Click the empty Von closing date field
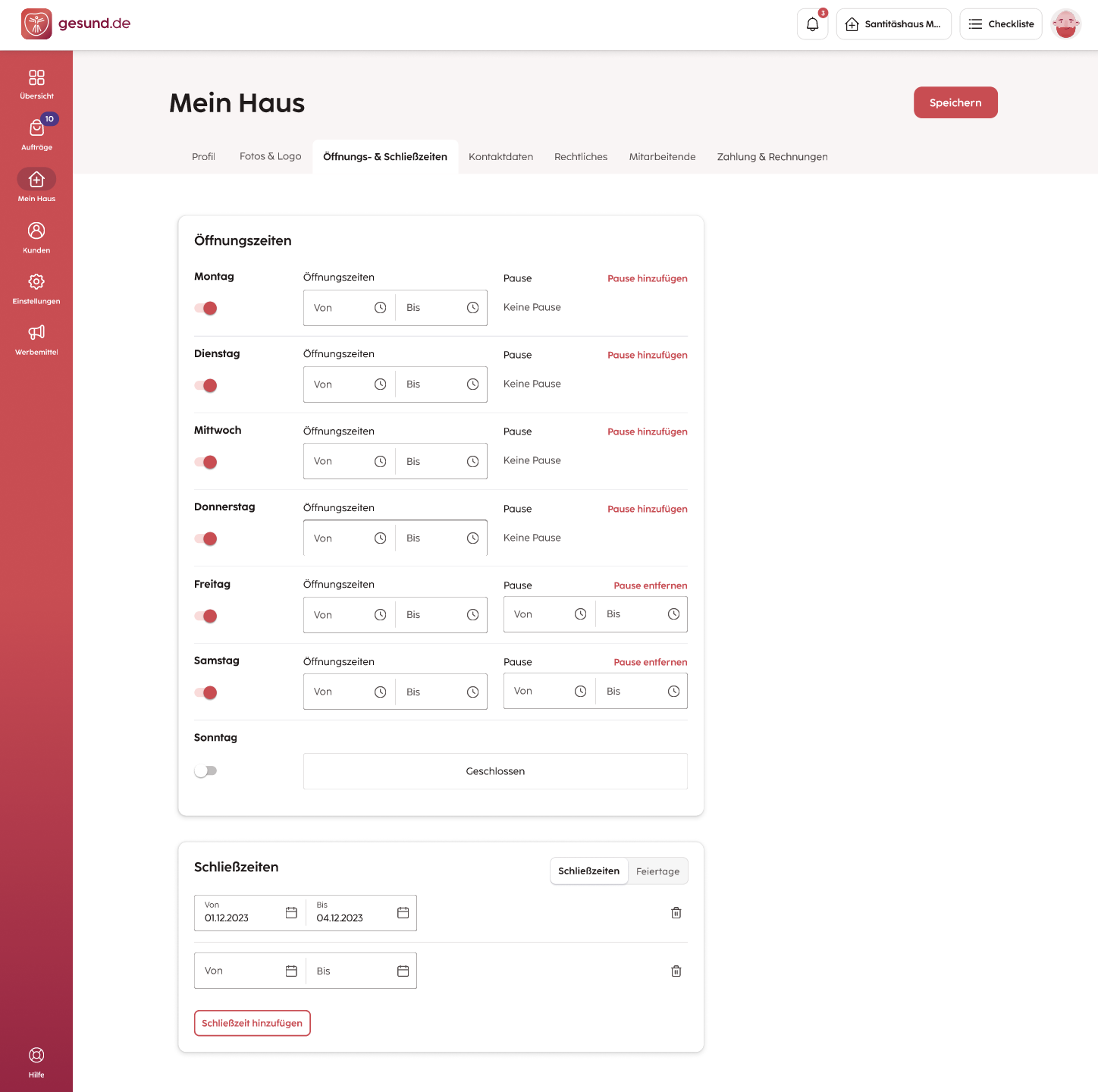 pos(250,971)
